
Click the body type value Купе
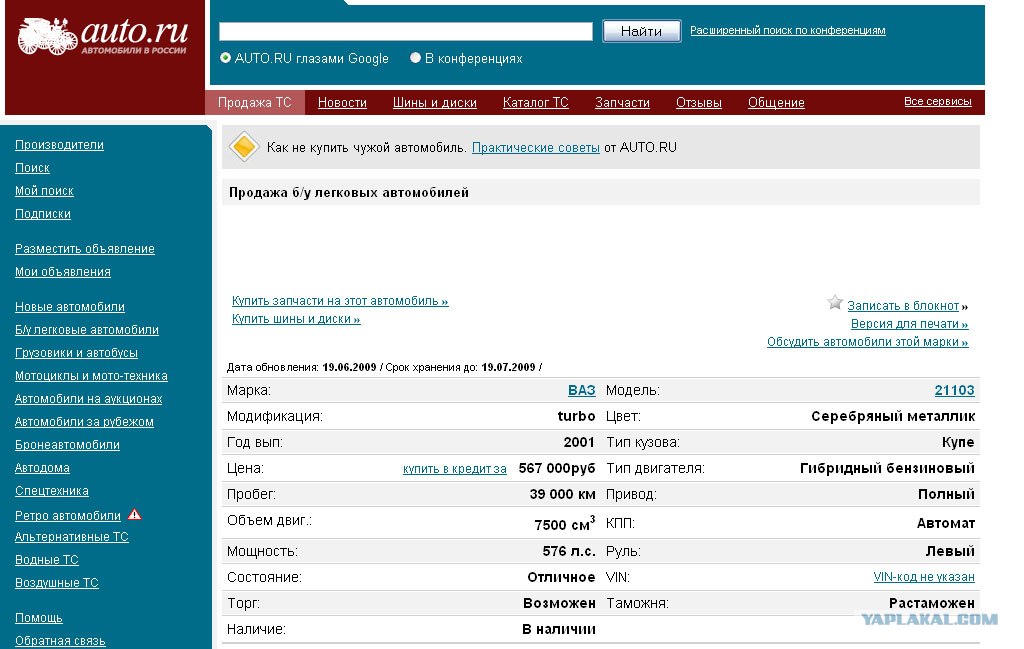pyautogui.click(x=958, y=443)
